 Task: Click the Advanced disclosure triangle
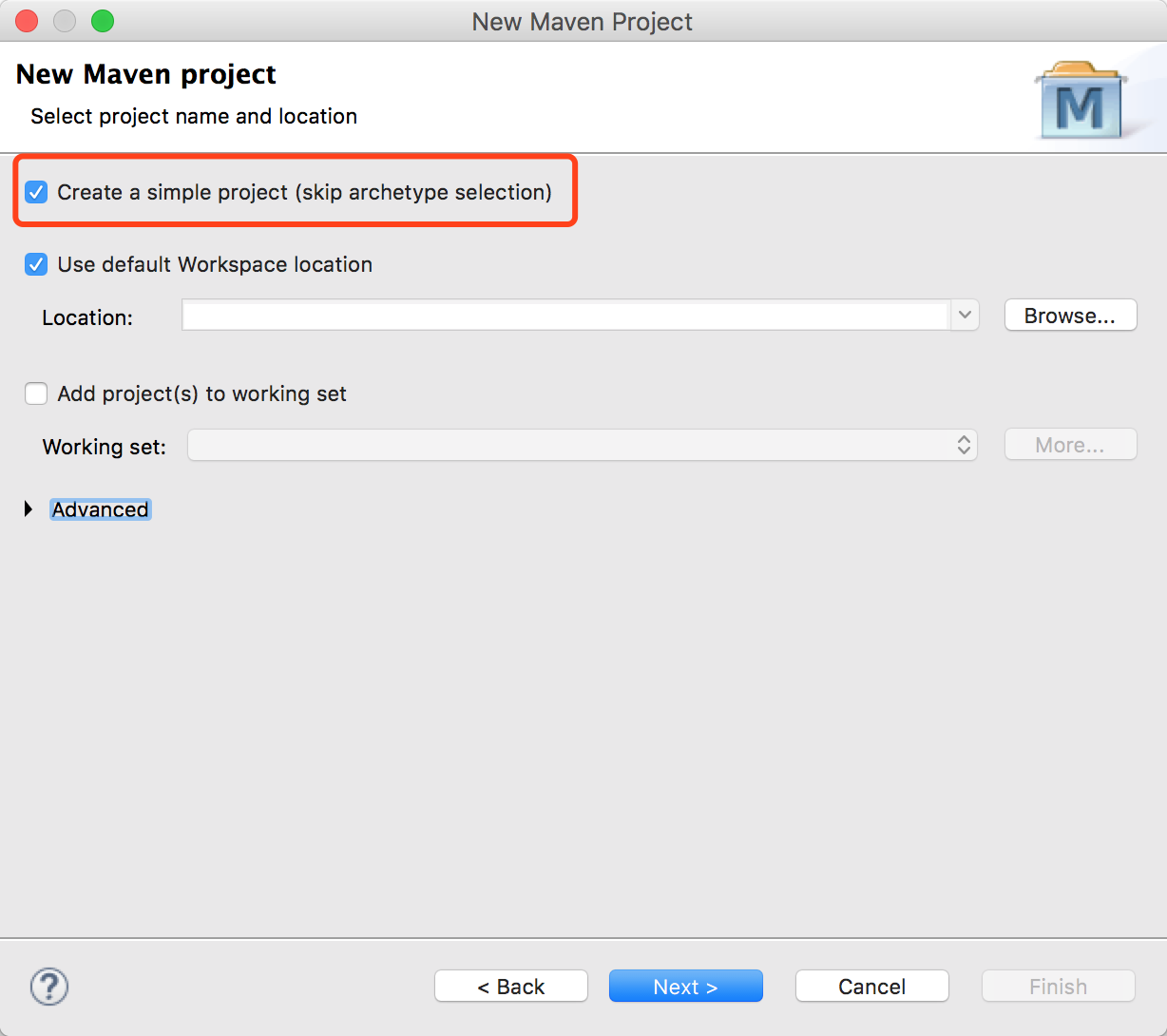click(x=27, y=508)
